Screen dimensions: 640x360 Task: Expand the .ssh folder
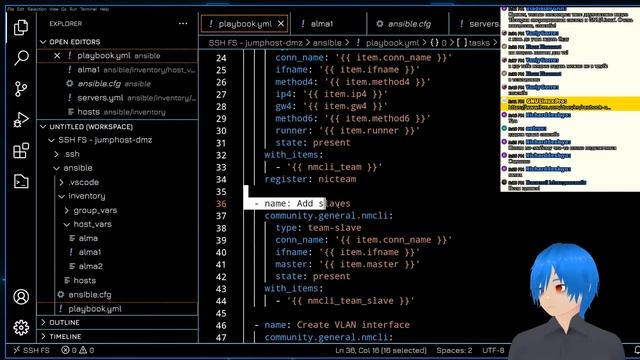56,154
